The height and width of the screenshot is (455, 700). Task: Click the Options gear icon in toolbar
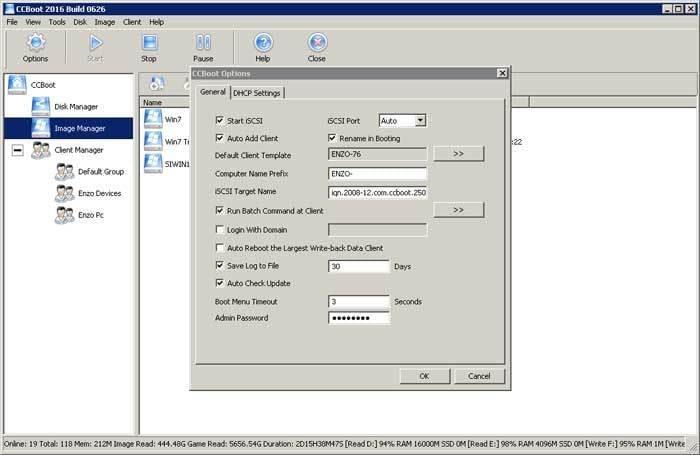pos(36,43)
